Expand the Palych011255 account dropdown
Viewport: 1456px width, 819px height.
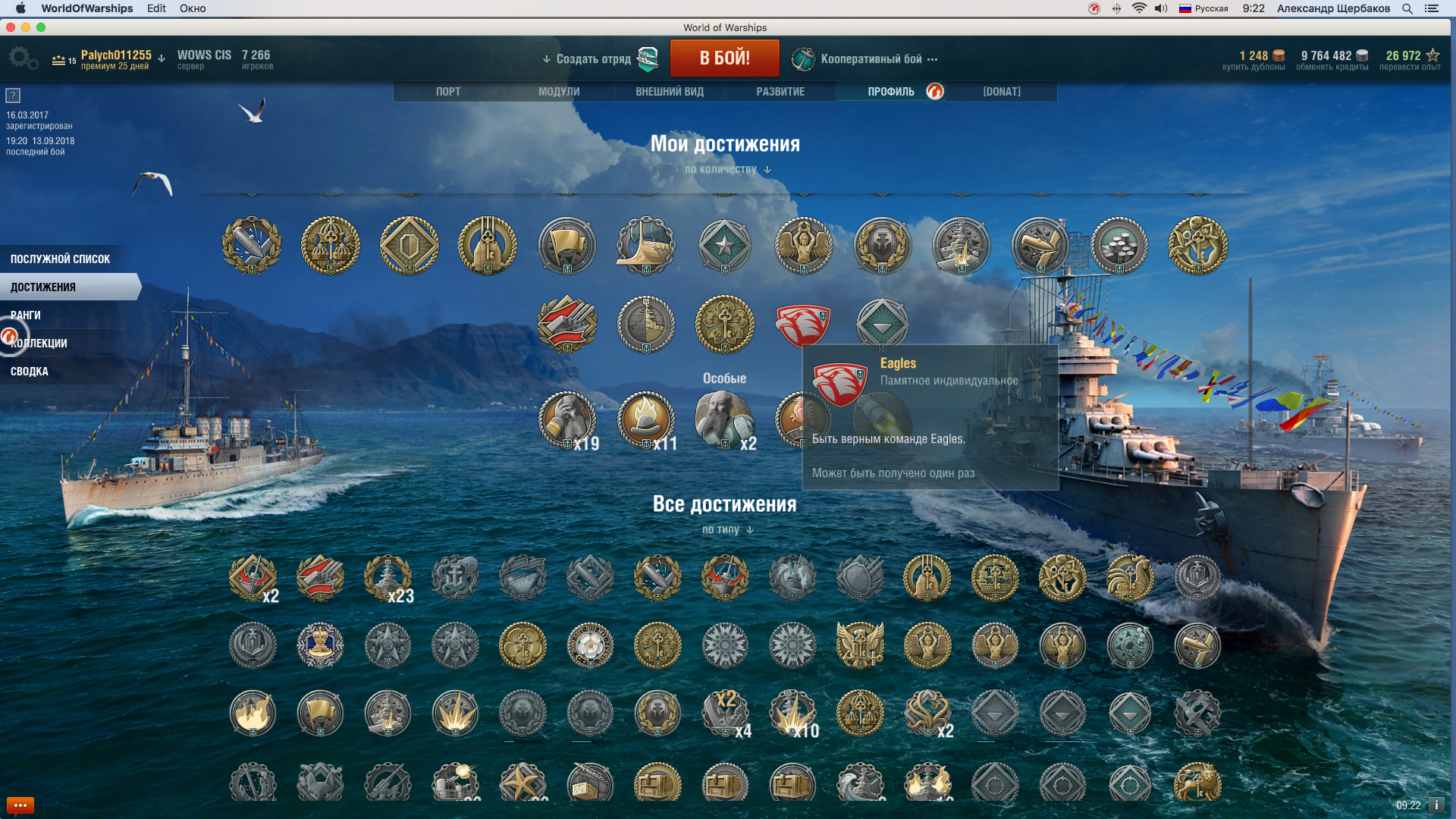coord(161,58)
